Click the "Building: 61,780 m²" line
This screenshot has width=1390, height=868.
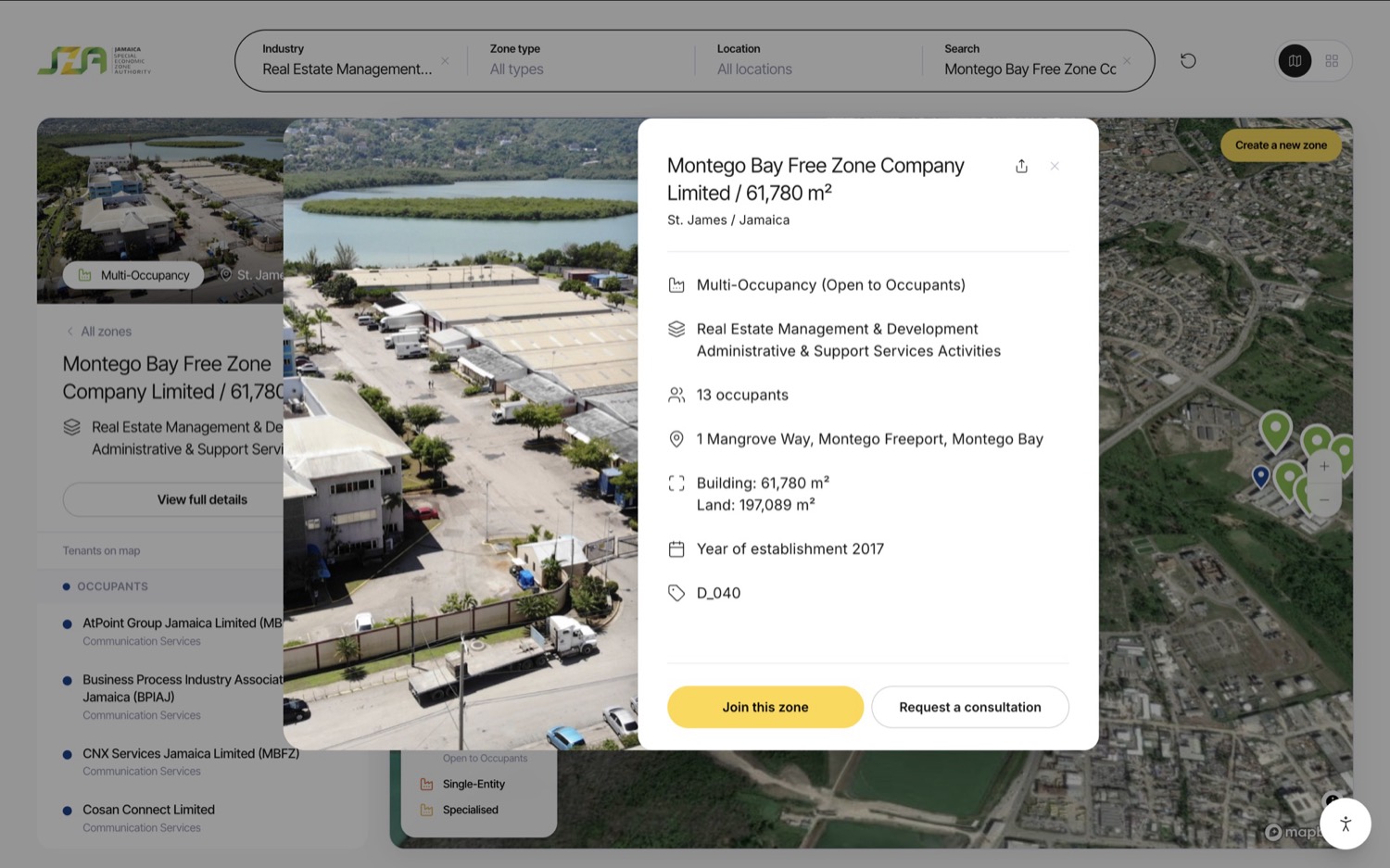pos(763,483)
